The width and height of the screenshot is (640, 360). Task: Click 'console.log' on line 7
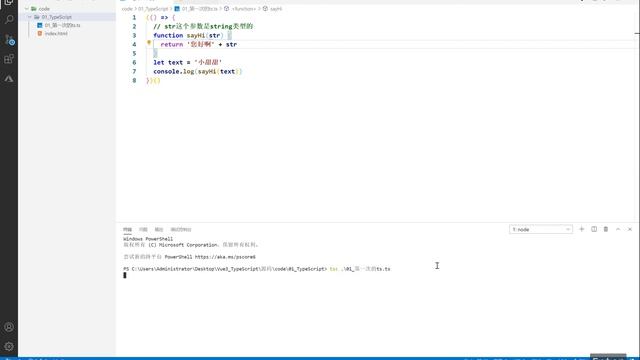174,71
